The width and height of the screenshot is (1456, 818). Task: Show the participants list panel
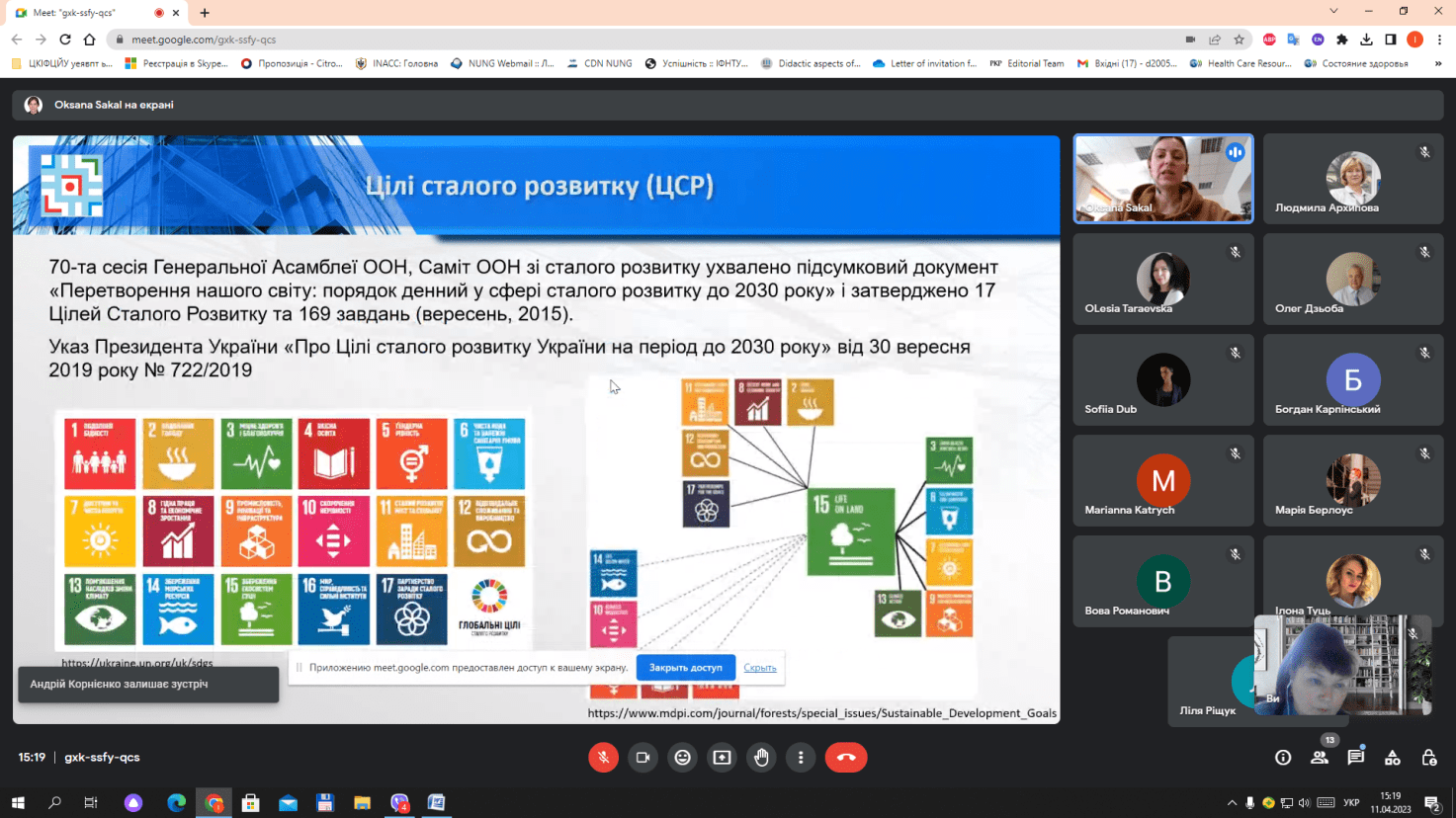[x=1320, y=758]
